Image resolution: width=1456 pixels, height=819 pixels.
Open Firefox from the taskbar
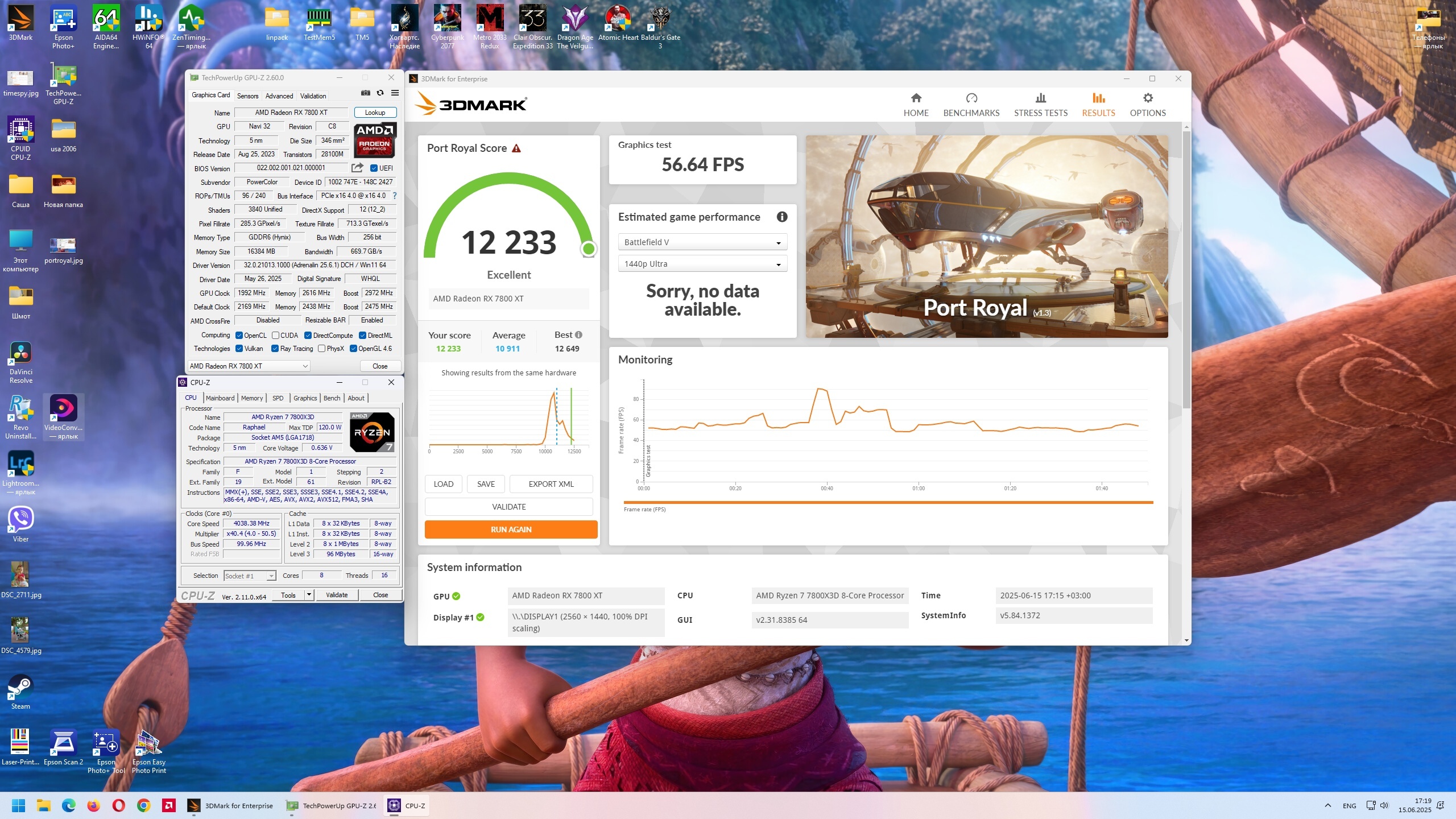(94, 805)
